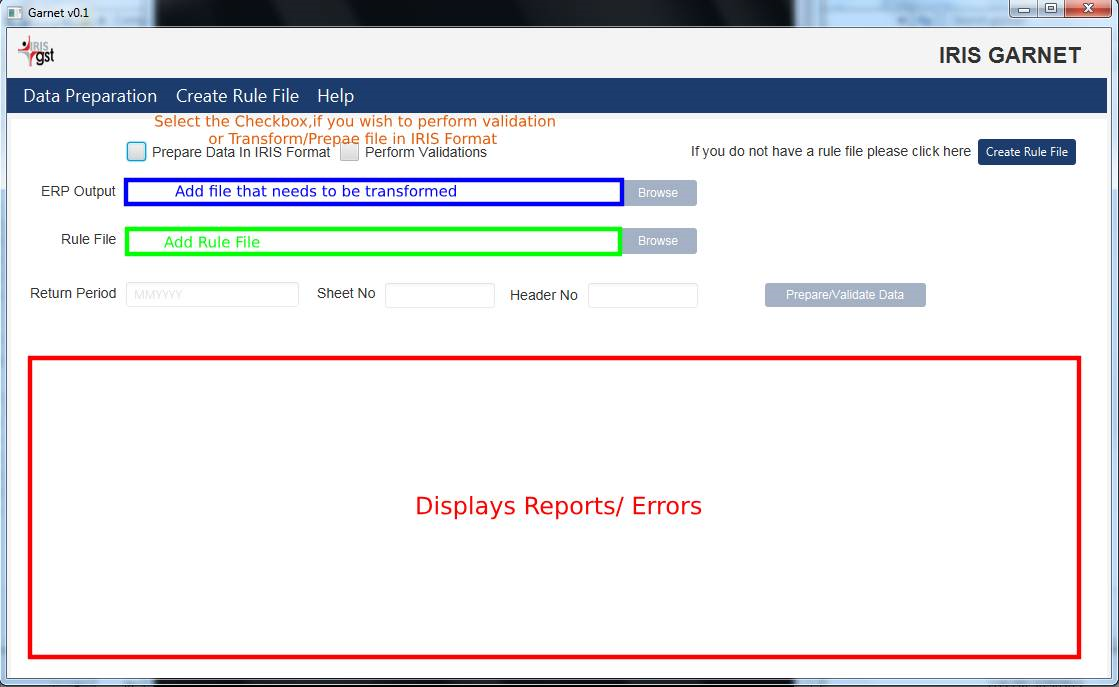
Task: Focus the Rule File path field
Action: [373, 241]
